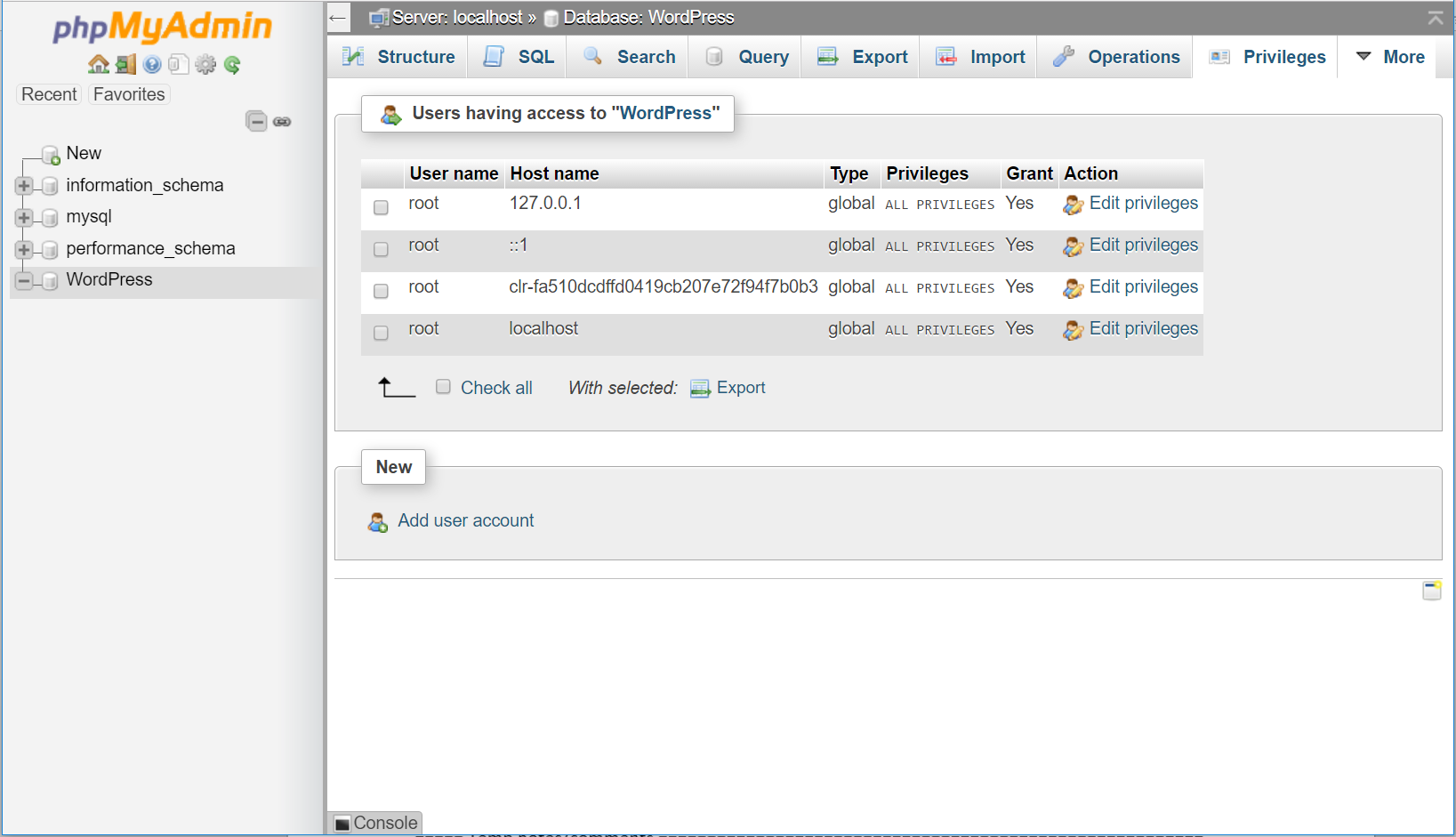The width and height of the screenshot is (1456, 837).
Task: Open the SQL tab
Action: (519, 57)
